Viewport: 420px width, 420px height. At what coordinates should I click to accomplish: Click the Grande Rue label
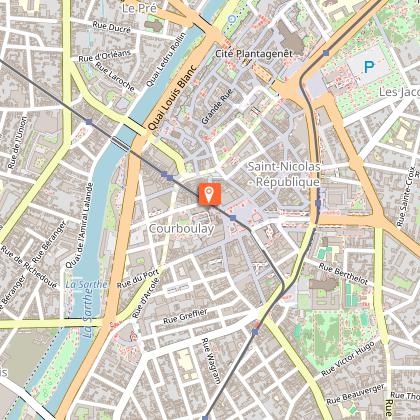click(217, 107)
